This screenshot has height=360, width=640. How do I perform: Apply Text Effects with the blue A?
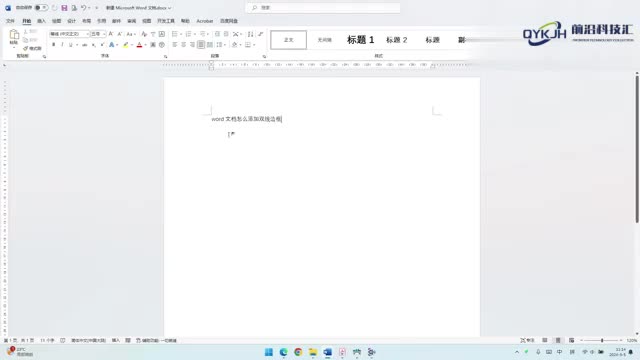[x=111, y=44]
